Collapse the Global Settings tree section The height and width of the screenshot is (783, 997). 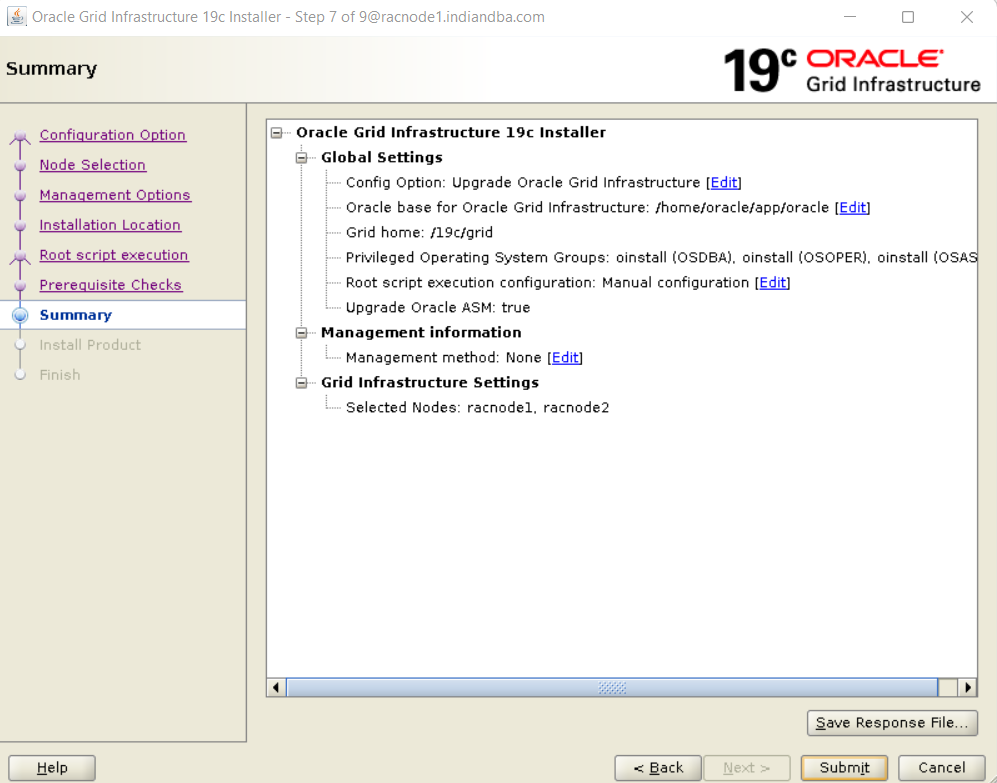(301, 158)
